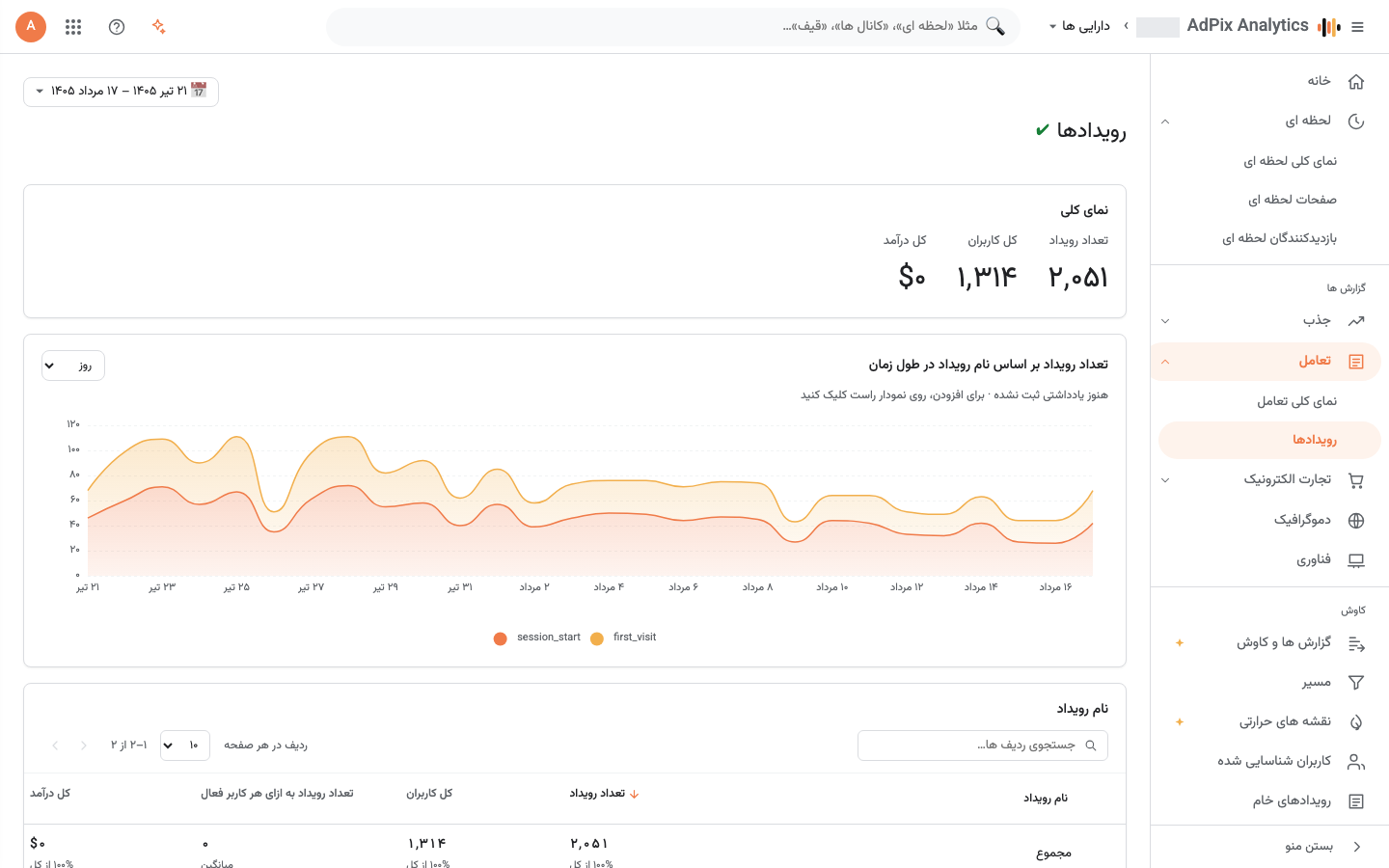The image size is (1389, 868).
Task: Click the technology laptop icon
Action: [1356, 560]
